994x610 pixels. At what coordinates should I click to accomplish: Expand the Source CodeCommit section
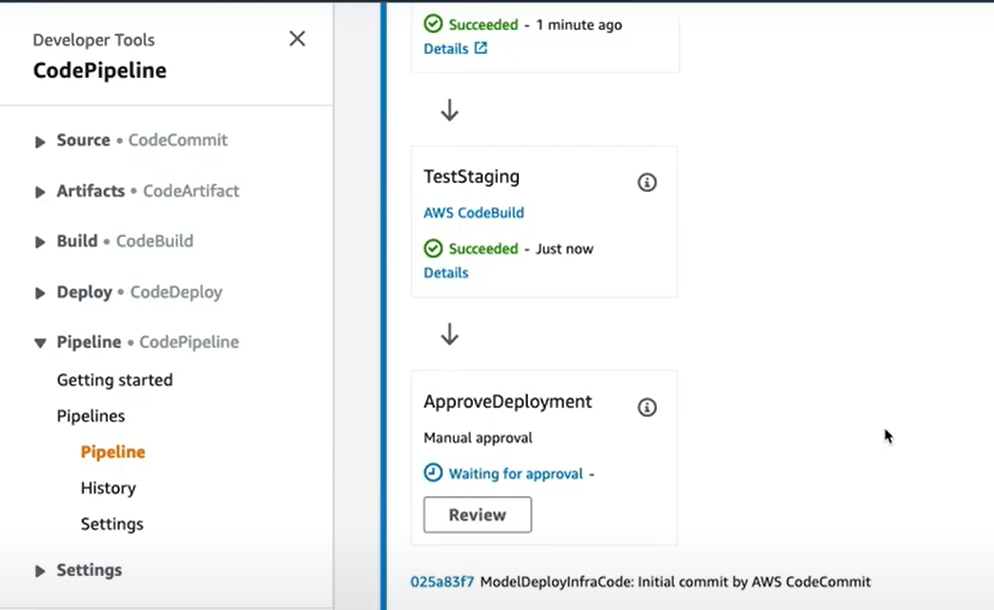coord(40,141)
